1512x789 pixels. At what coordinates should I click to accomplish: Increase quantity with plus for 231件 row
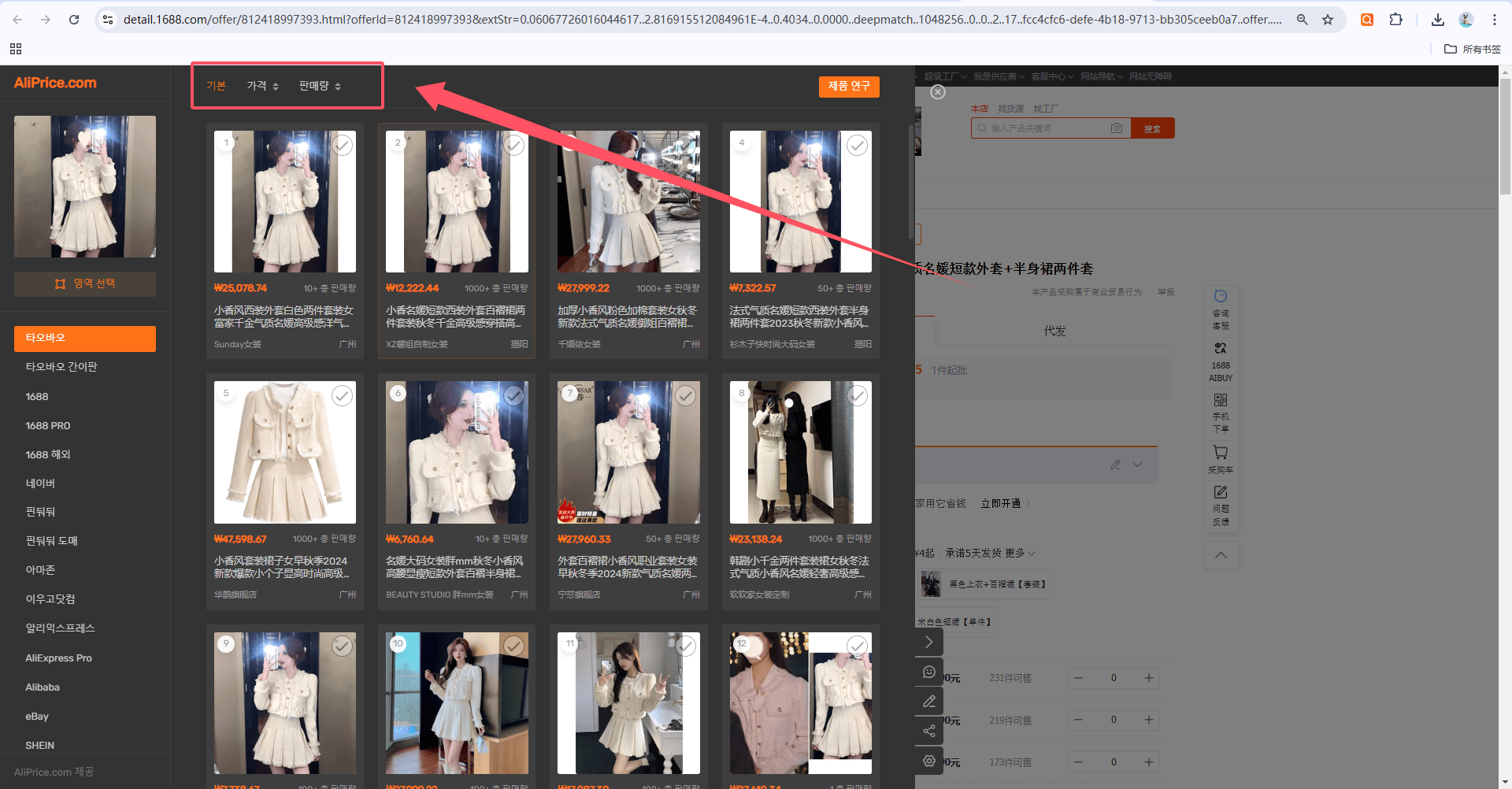[x=1149, y=678]
